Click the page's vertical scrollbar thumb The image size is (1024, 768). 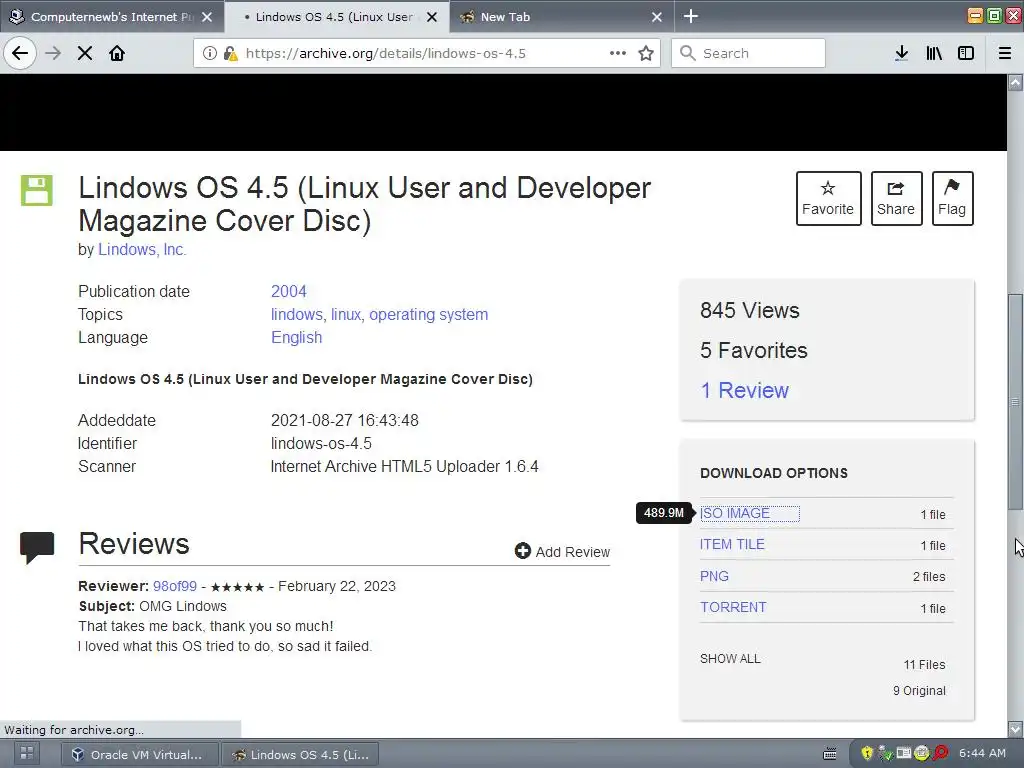[x=1016, y=402]
